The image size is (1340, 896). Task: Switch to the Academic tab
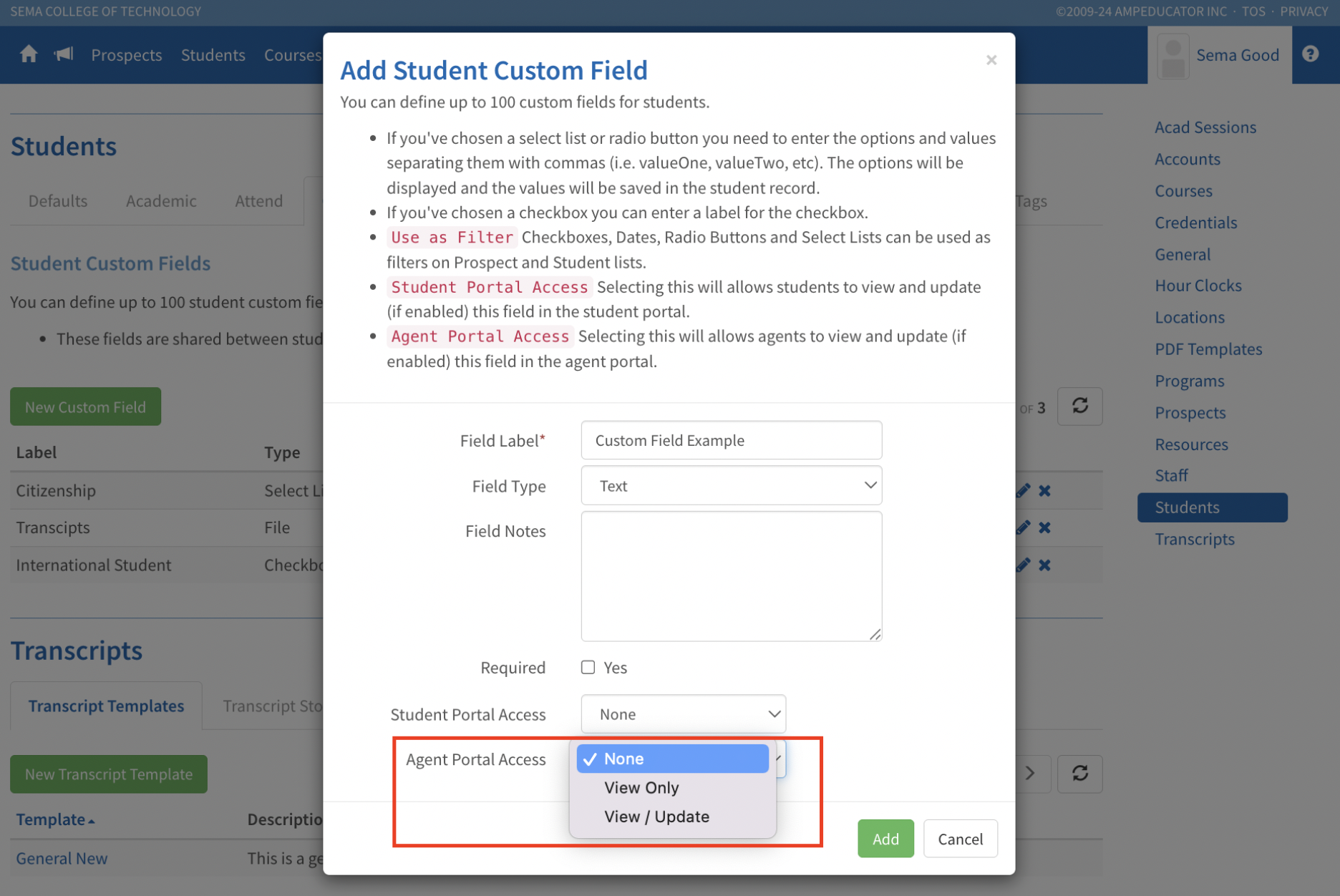tap(161, 201)
